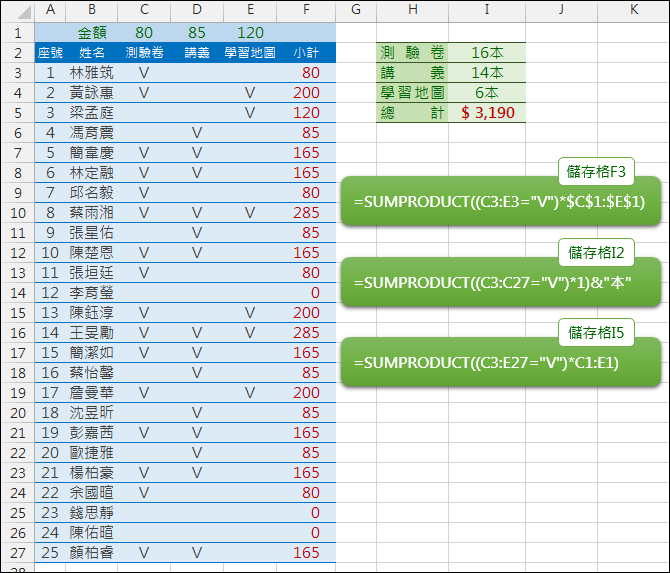Image resolution: width=670 pixels, height=573 pixels.
Task: Click price cell 120 in row 1
Action: click(250, 33)
